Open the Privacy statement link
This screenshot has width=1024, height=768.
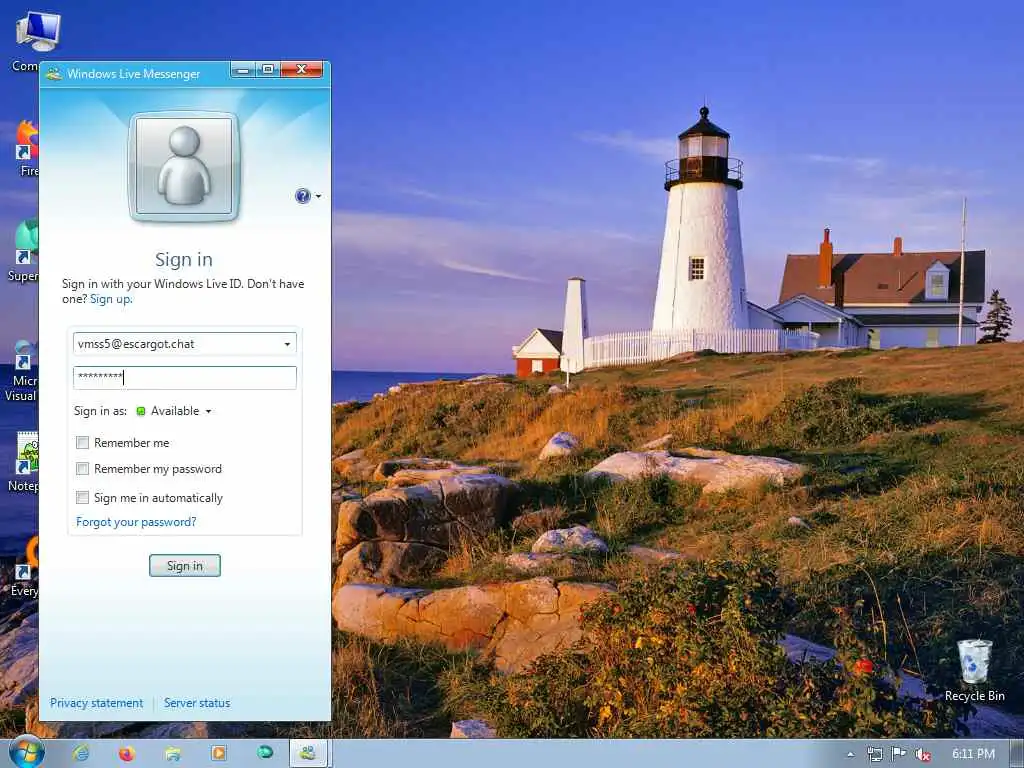(97, 703)
